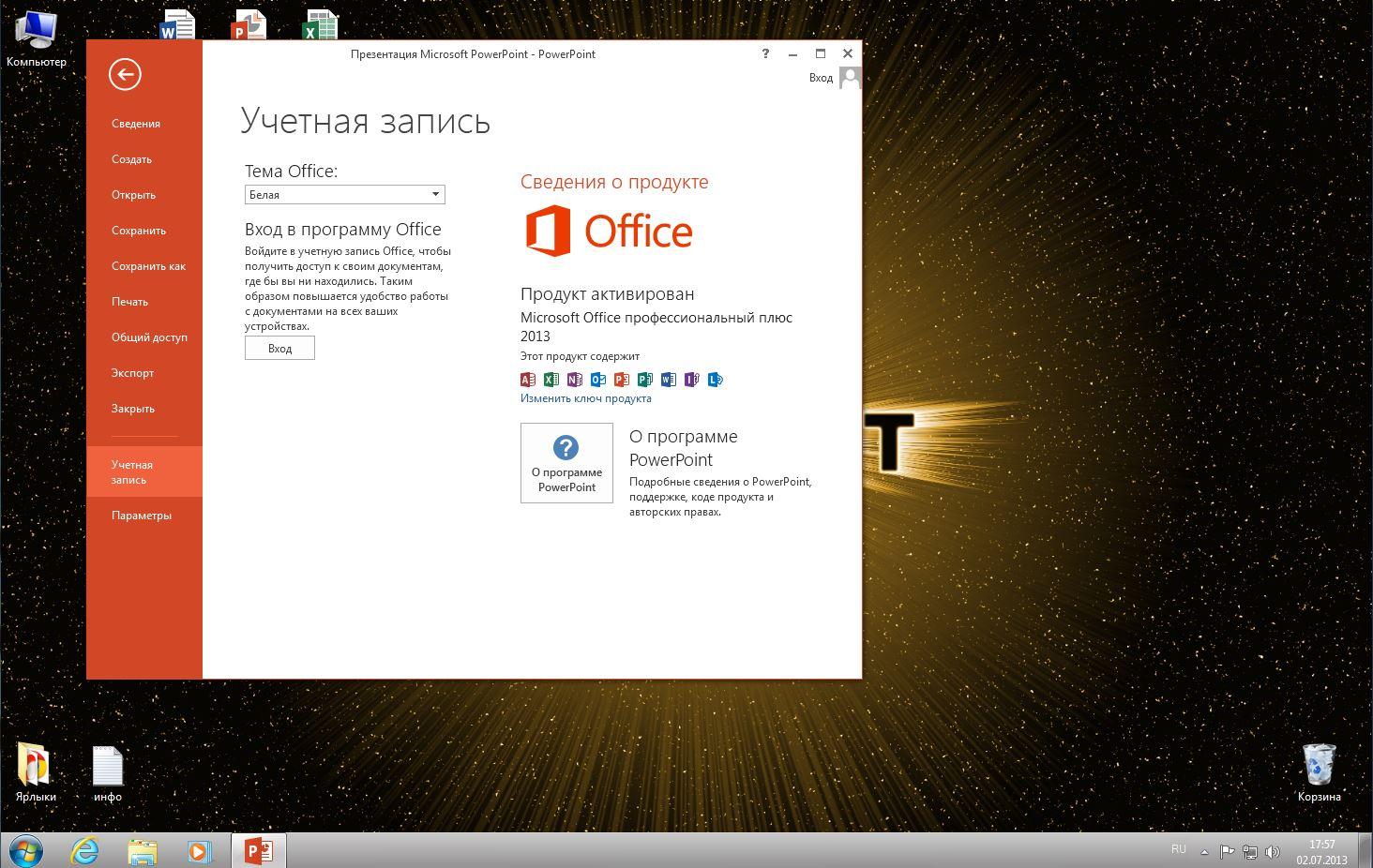
Task: Open the О программе PowerPoint button
Action: [x=566, y=463]
